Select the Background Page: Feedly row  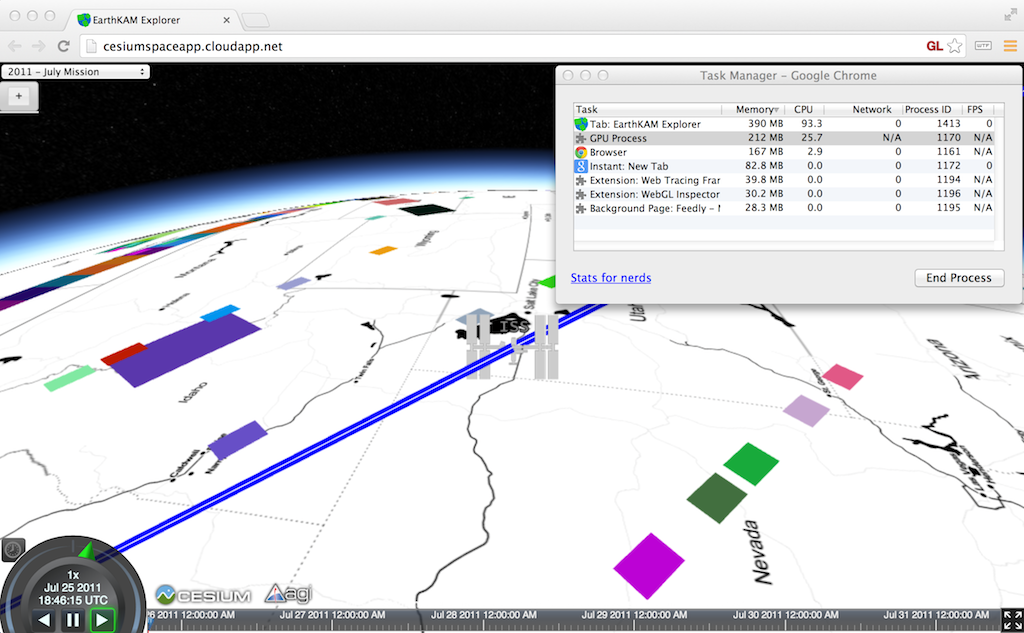(x=784, y=208)
